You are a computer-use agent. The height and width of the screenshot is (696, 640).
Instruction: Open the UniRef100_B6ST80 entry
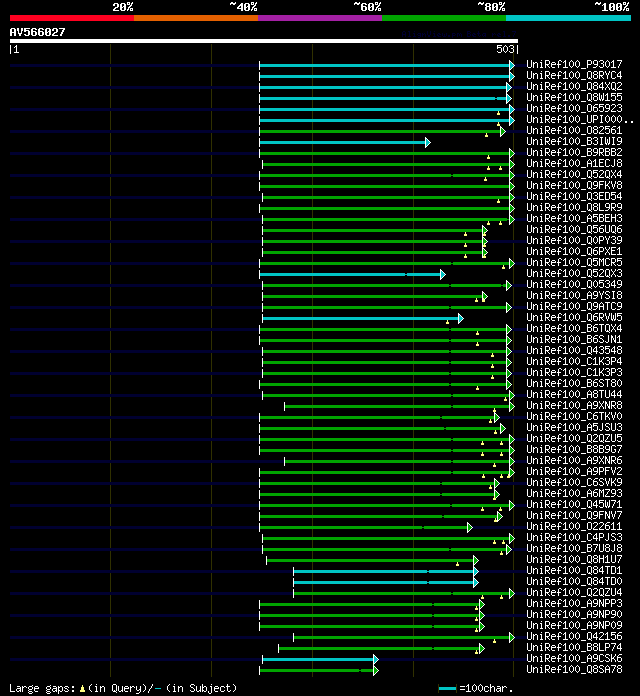(574, 384)
